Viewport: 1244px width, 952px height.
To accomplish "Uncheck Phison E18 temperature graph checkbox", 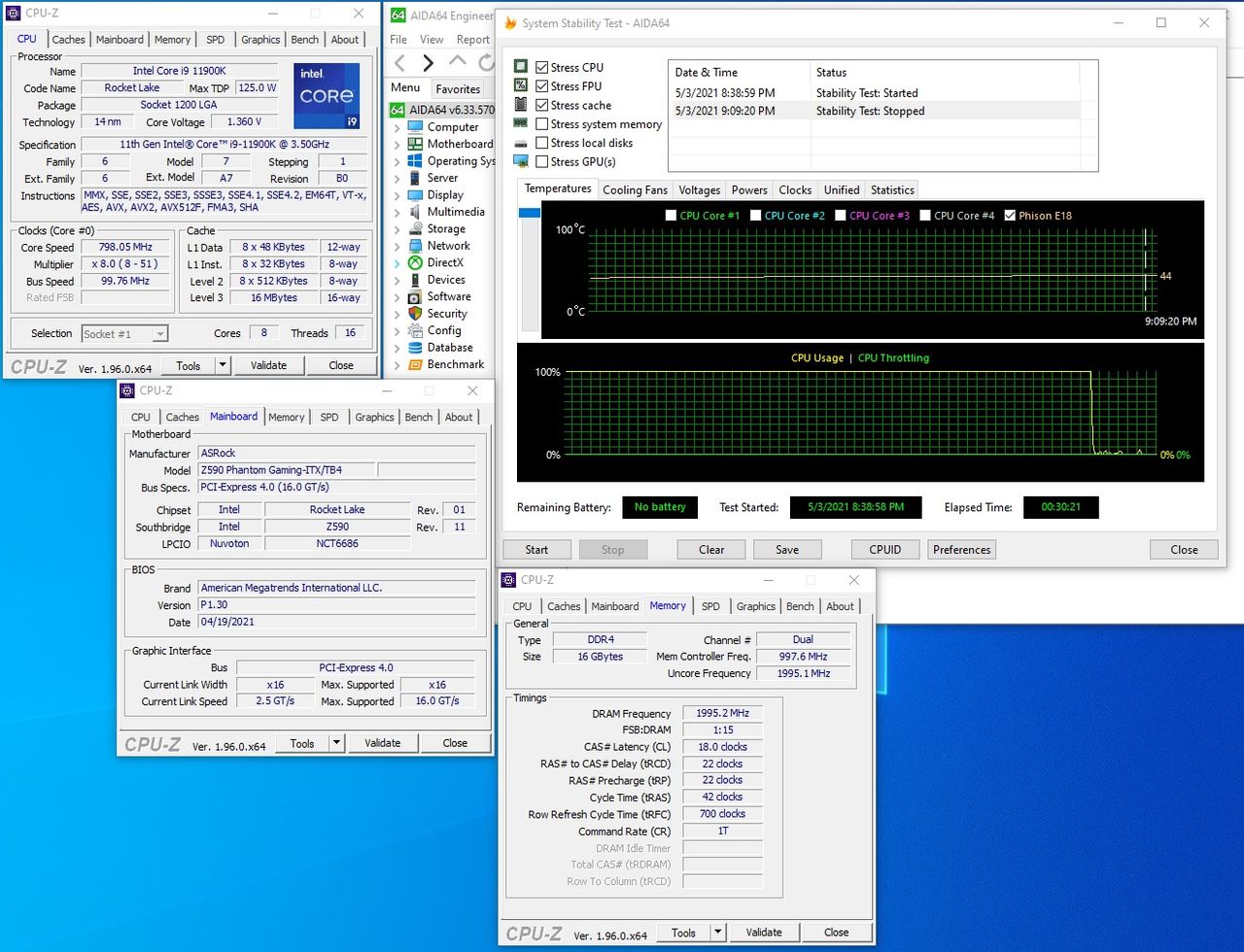I will coord(1009,216).
